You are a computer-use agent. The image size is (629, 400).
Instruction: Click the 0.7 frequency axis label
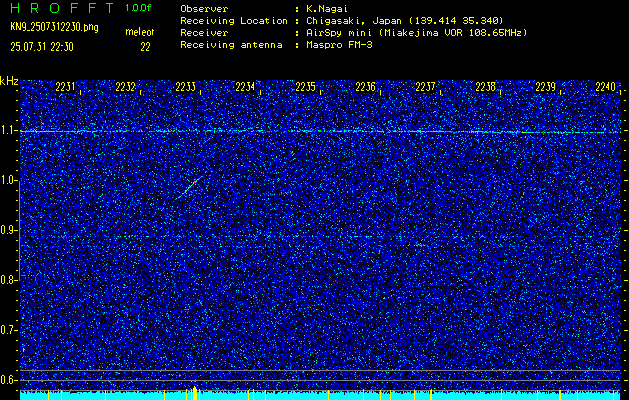8,330
